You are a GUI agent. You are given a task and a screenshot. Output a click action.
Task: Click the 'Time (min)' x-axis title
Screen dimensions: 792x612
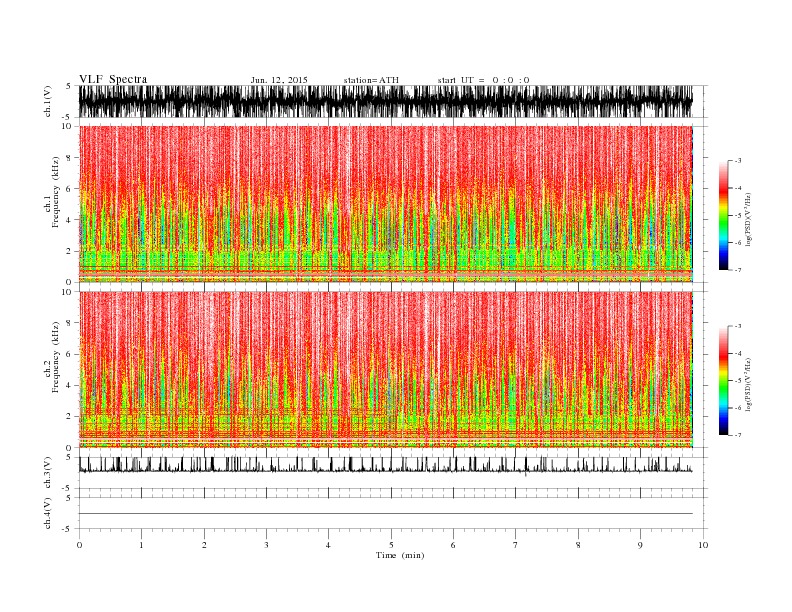coord(400,555)
